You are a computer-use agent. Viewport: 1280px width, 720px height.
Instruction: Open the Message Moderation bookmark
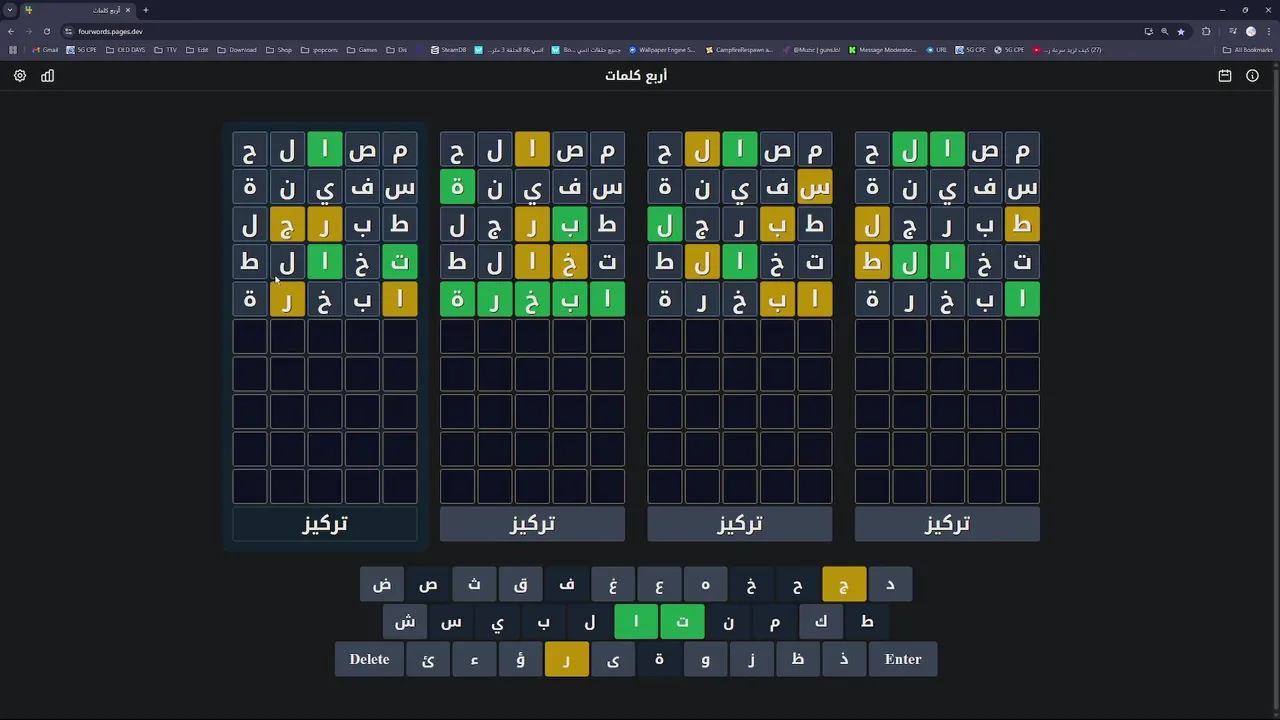click(x=882, y=50)
